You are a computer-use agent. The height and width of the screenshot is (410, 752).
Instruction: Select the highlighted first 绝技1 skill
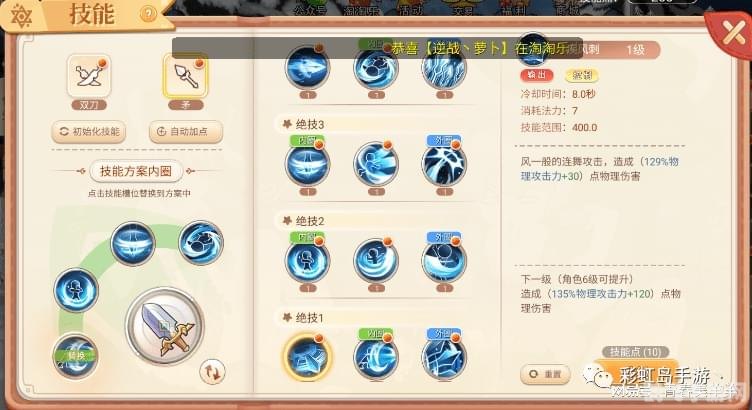307,357
